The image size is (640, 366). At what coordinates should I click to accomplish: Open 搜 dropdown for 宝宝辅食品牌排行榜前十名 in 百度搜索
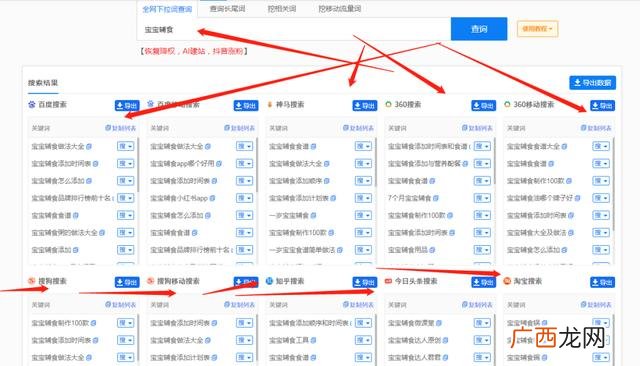point(125,198)
